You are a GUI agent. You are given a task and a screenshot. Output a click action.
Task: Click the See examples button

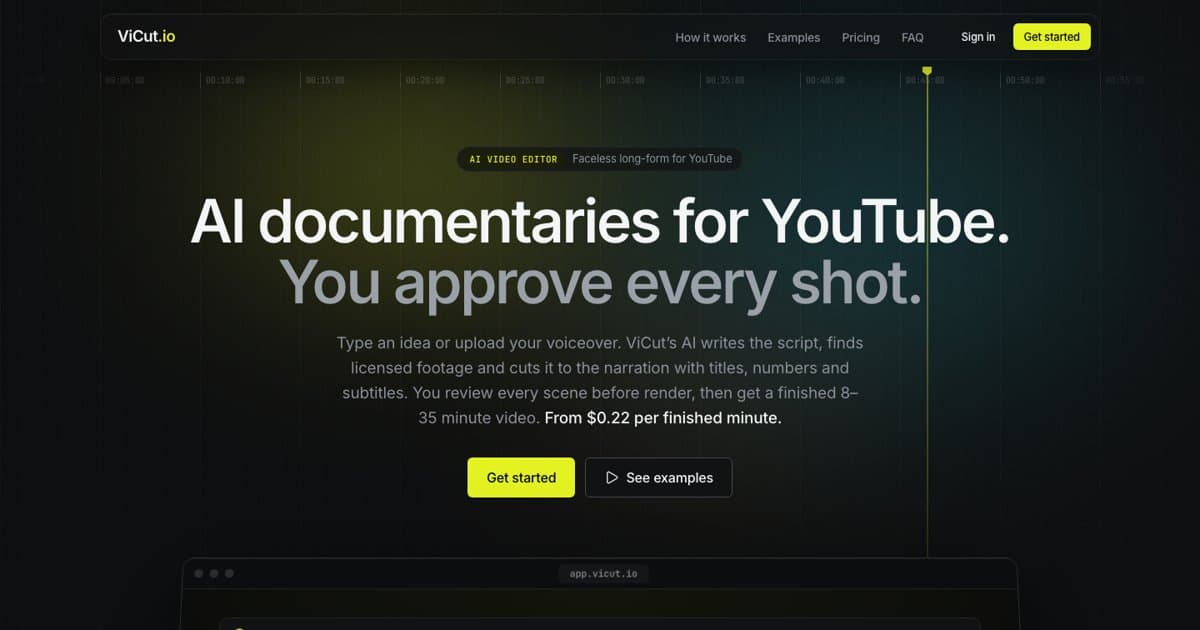(658, 478)
